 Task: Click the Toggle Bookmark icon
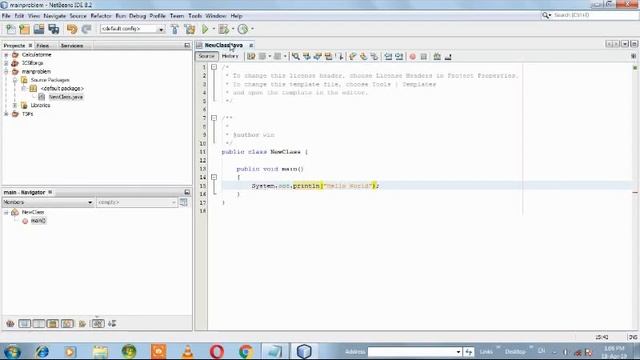[374, 56]
